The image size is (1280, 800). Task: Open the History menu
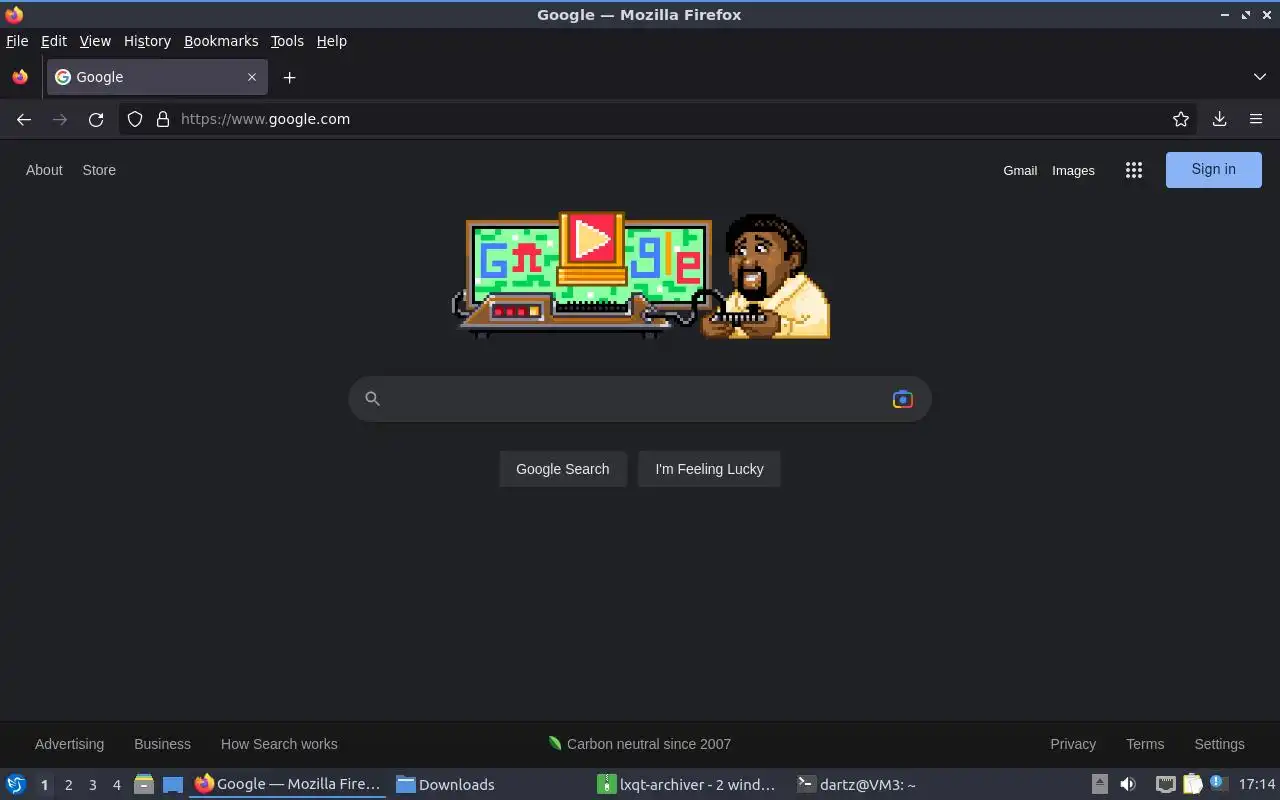coord(147,41)
